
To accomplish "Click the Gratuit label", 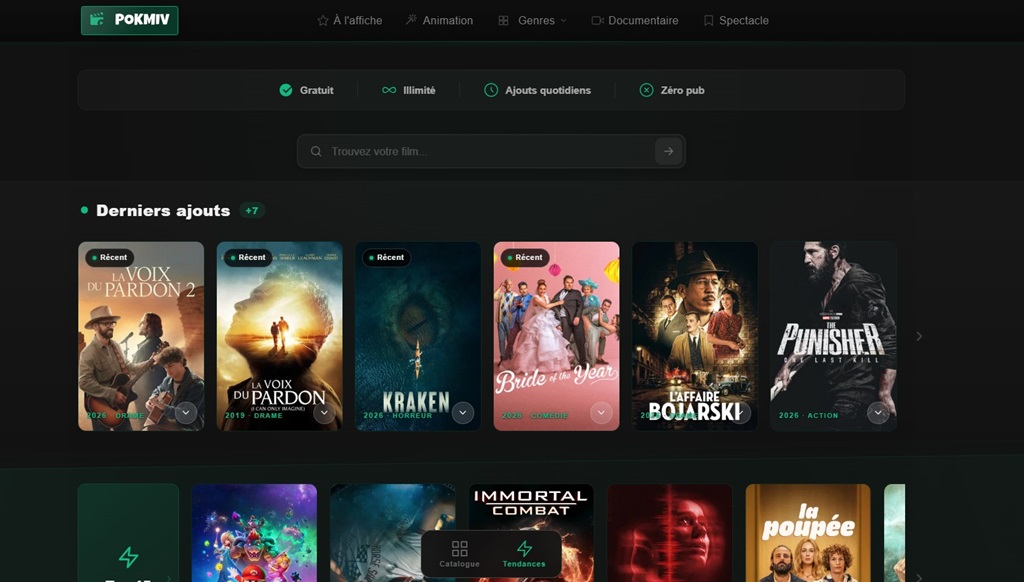I will coord(317,90).
